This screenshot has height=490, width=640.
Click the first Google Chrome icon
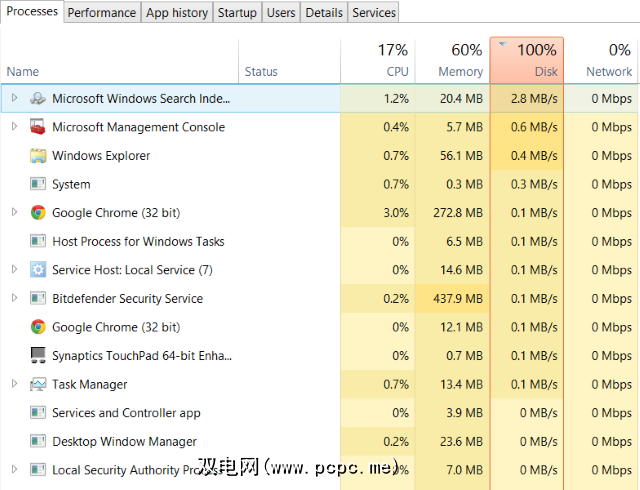pyautogui.click(x=38, y=213)
